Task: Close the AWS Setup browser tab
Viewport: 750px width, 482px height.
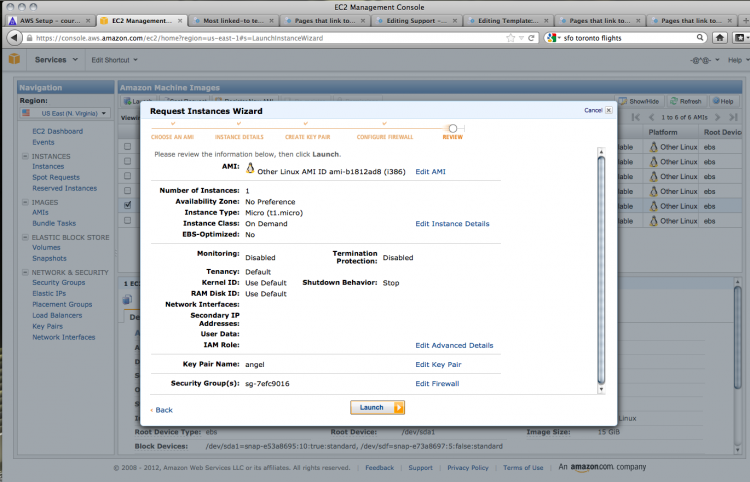Action: pos(88,21)
